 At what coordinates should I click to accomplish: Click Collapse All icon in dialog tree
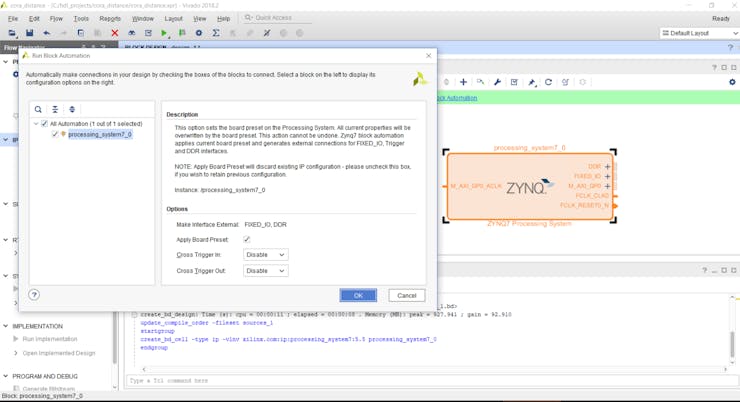click(x=55, y=109)
